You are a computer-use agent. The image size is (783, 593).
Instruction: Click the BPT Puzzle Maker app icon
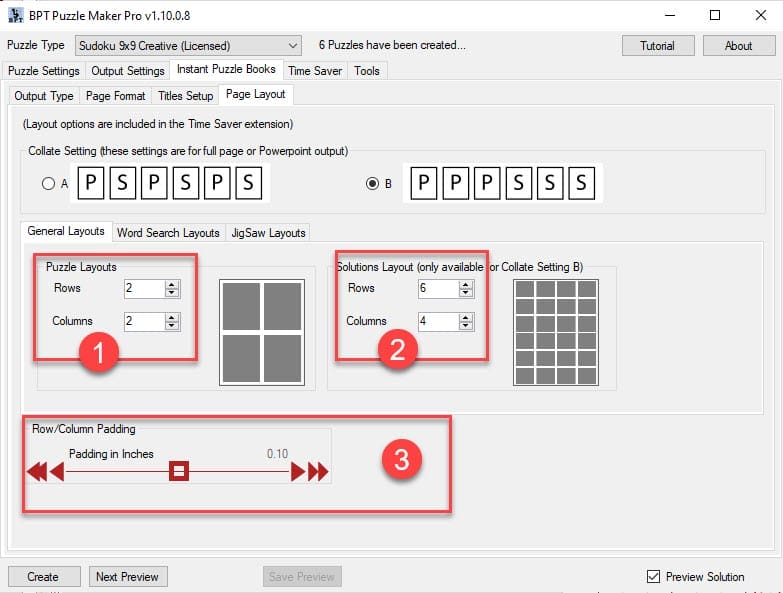tap(14, 15)
